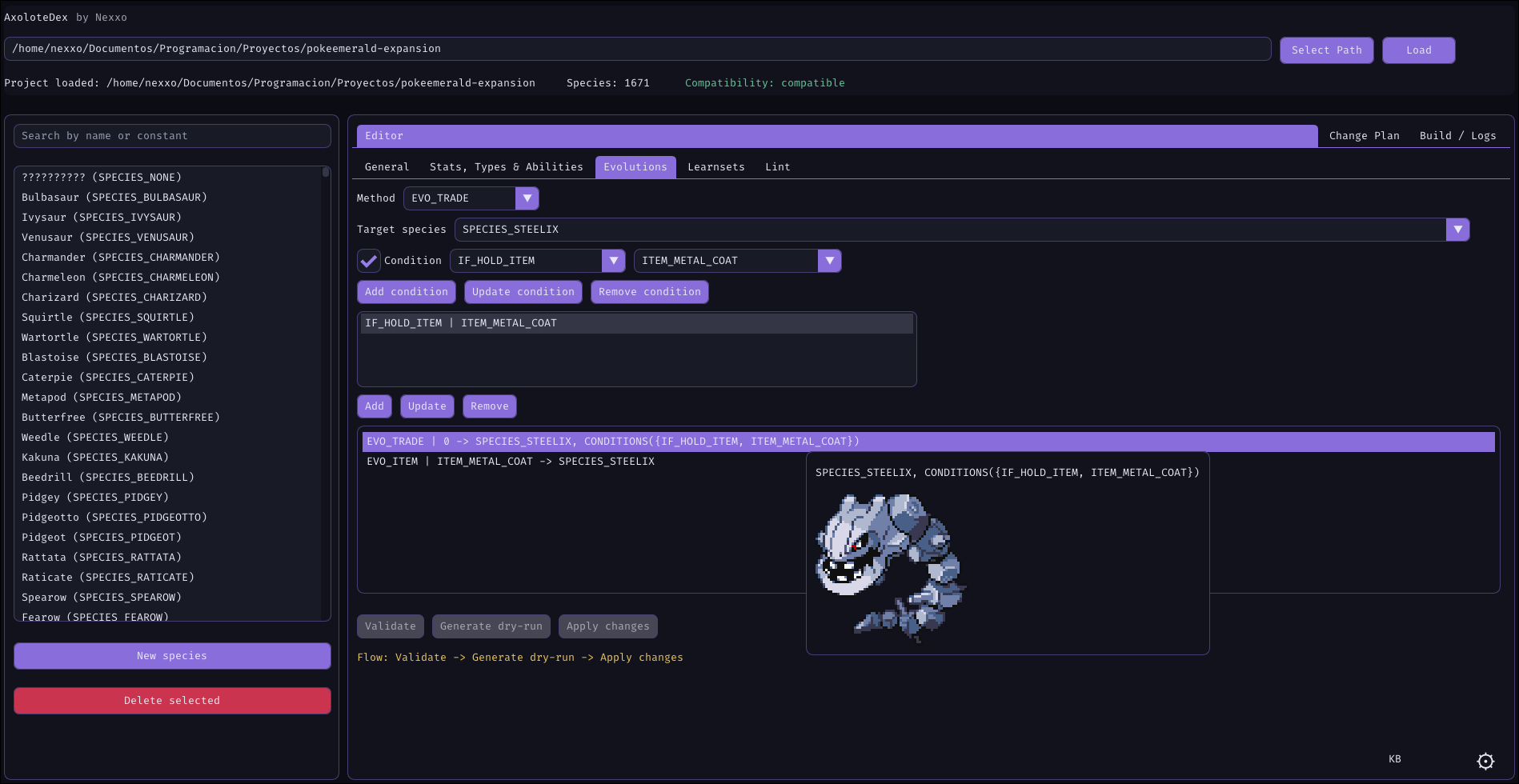Switch to the Change Plan tab
The image size is (1519, 784).
1365,136
